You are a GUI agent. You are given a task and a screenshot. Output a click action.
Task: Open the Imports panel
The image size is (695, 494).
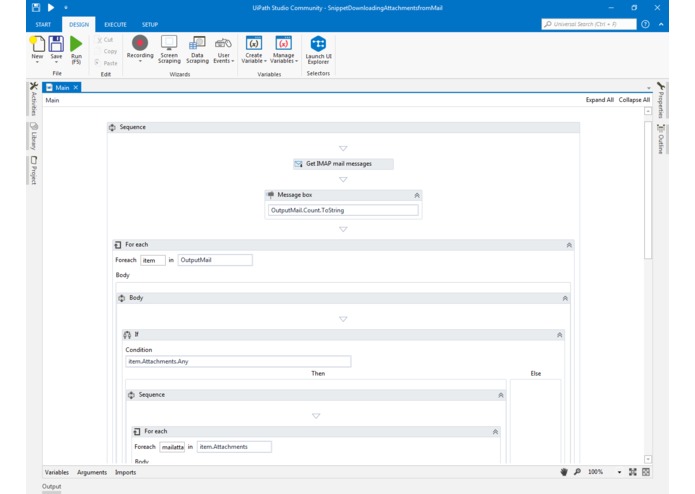pos(125,472)
